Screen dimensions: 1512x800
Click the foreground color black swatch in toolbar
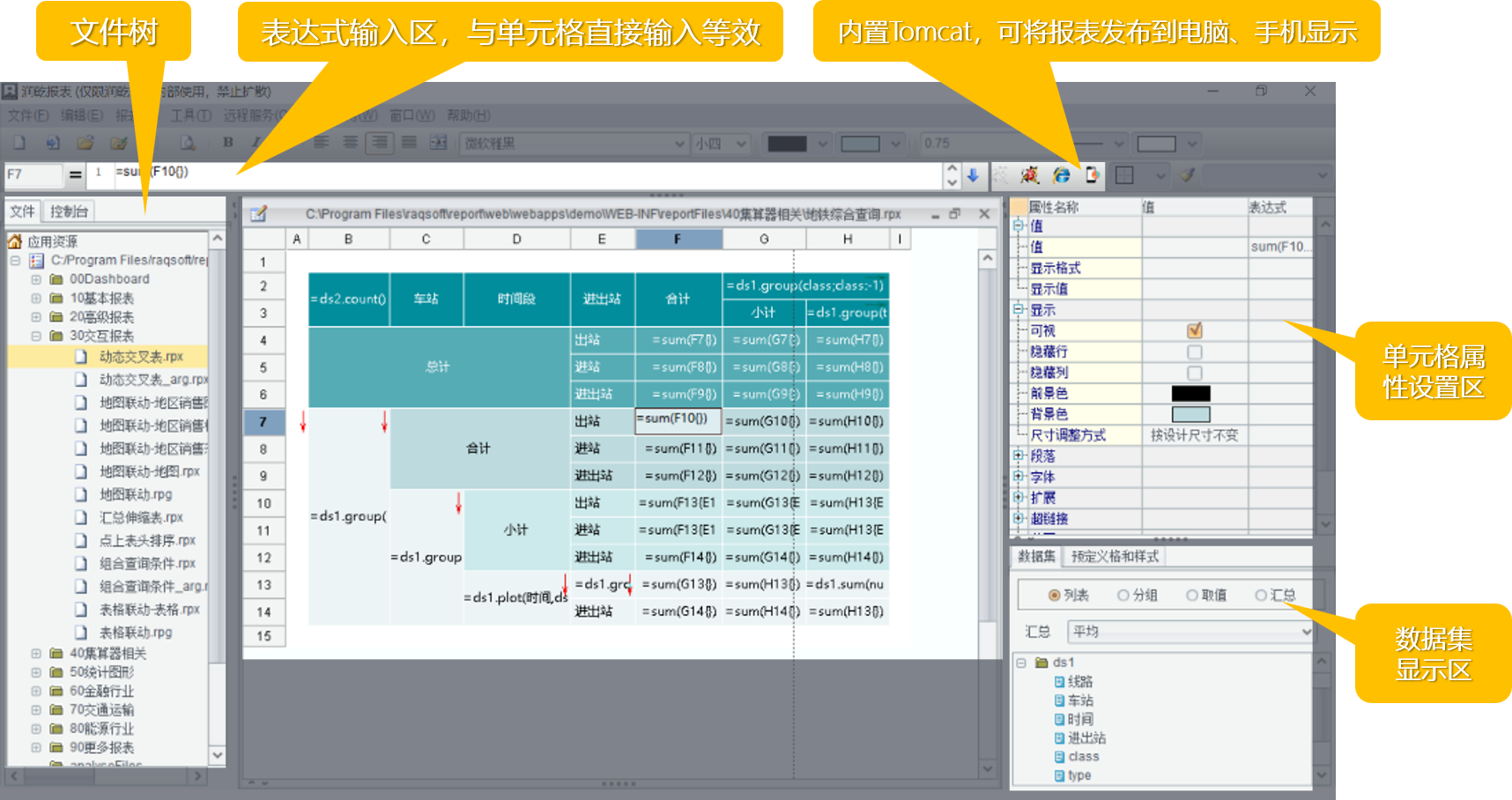[787, 144]
